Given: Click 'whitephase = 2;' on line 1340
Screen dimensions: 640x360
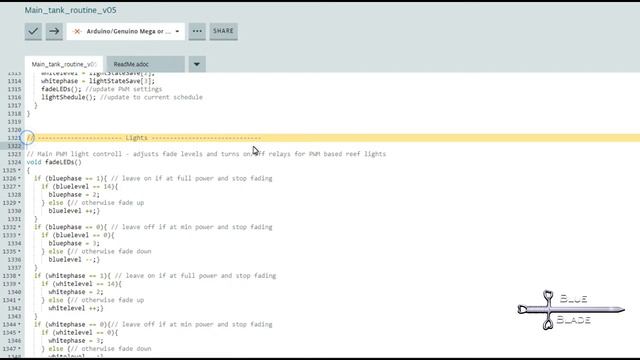Looking at the screenshot, I should pyautogui.click(x=76, y=292).
